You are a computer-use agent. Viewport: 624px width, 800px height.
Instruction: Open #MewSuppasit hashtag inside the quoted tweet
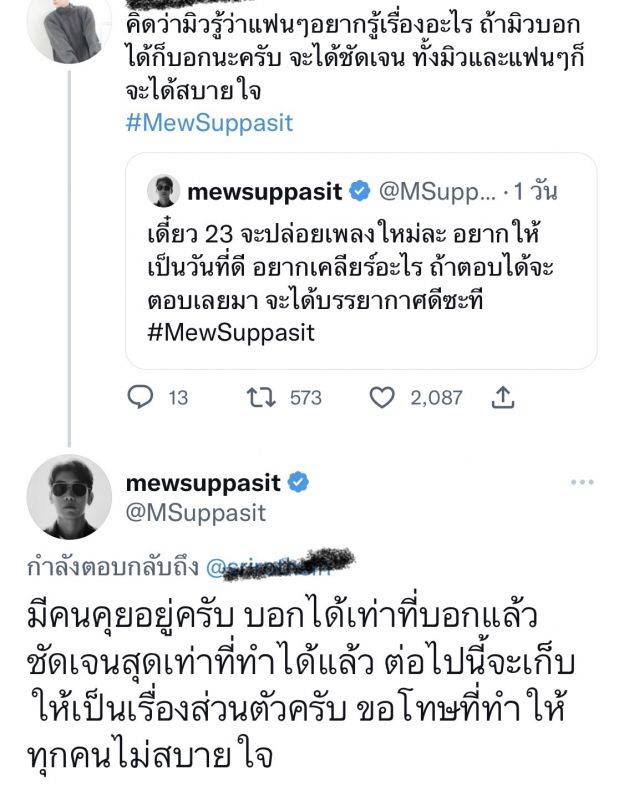coord(230,333)
